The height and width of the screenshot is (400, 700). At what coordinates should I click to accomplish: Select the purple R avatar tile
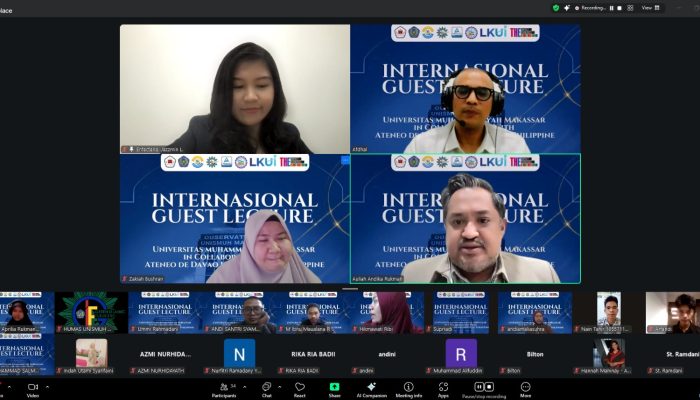461,354
